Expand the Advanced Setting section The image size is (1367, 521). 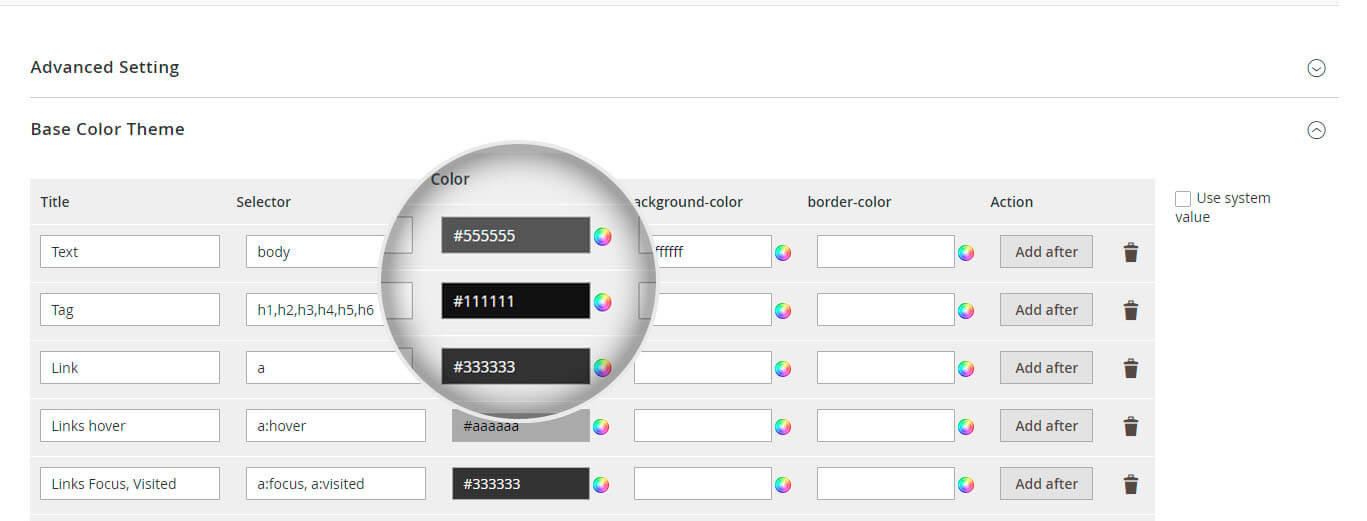tap(1317, 68)
